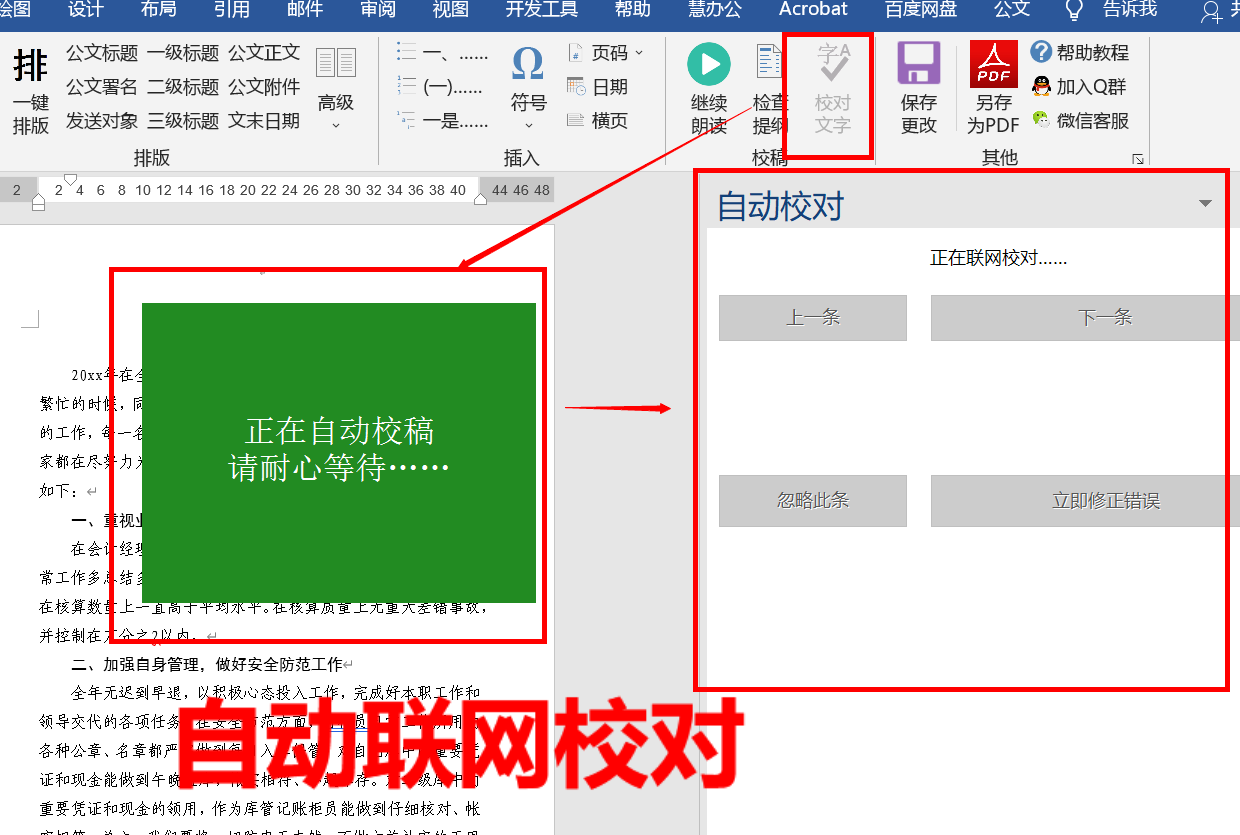Click 保存更改 floppy icon
This screenshot has height=835, width=1240.
(x=918, y=63)
